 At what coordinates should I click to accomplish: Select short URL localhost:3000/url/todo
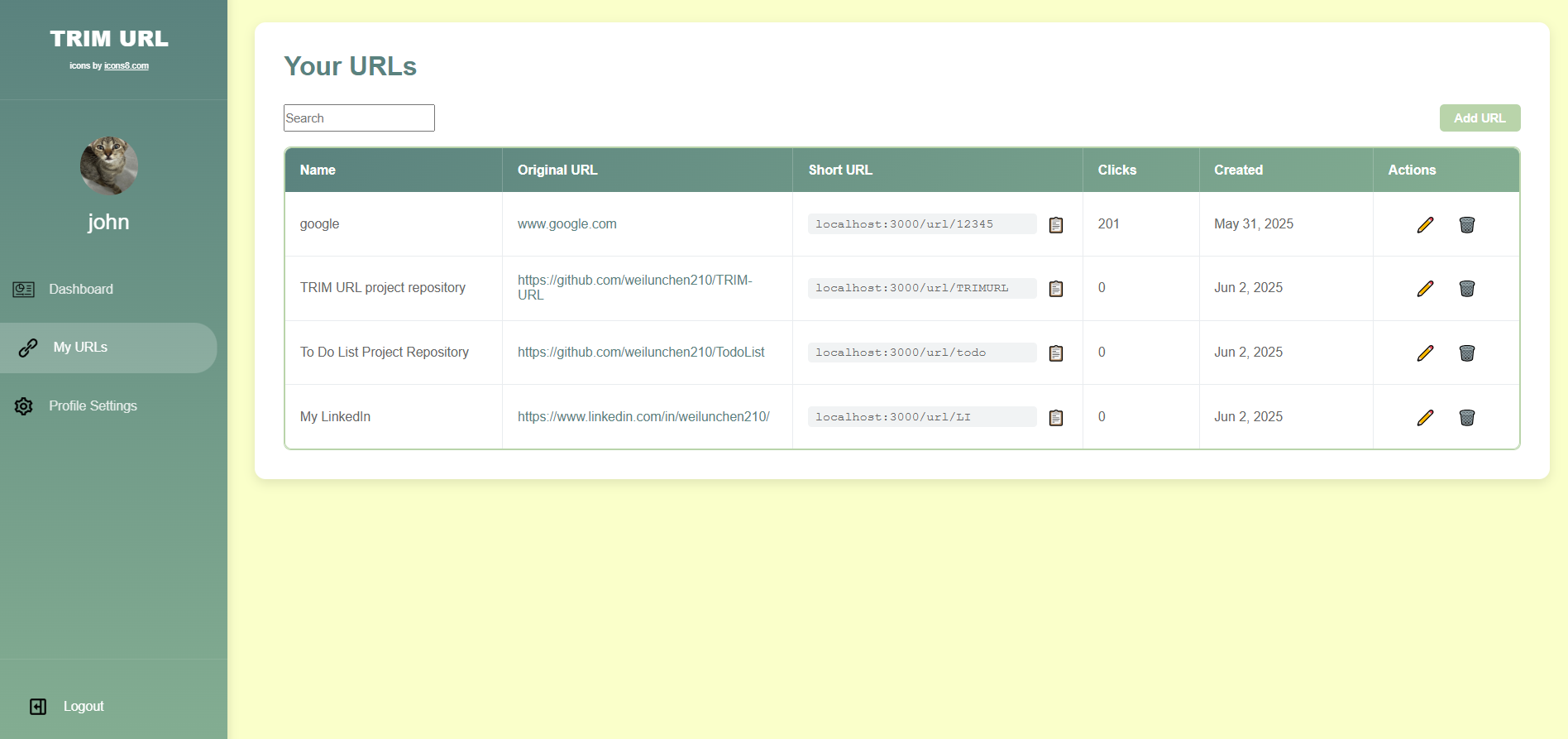[x=922, y=353]
